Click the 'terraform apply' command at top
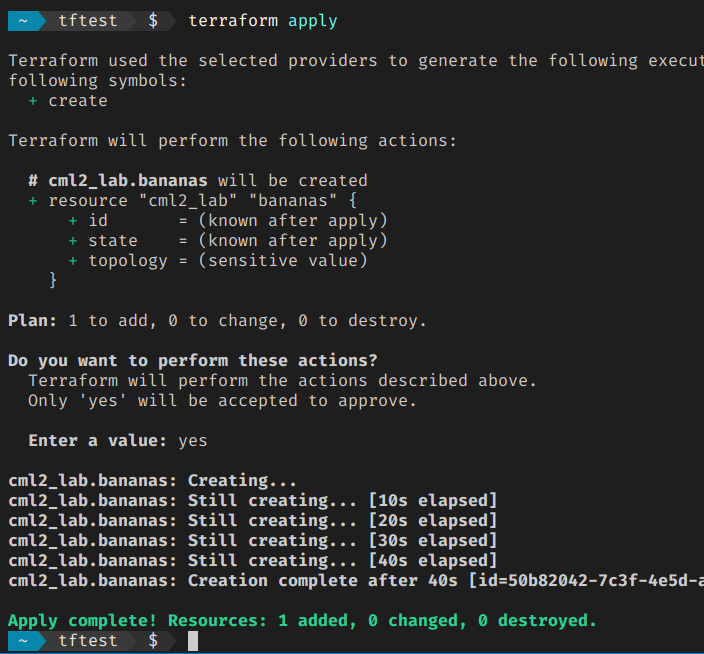This screenshot has height=654, width=704. (x=263, y=21)
